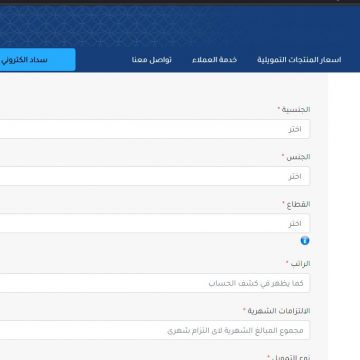Go to خدمة العملاء in navigation
360x360 pixels.
(214, 60)
